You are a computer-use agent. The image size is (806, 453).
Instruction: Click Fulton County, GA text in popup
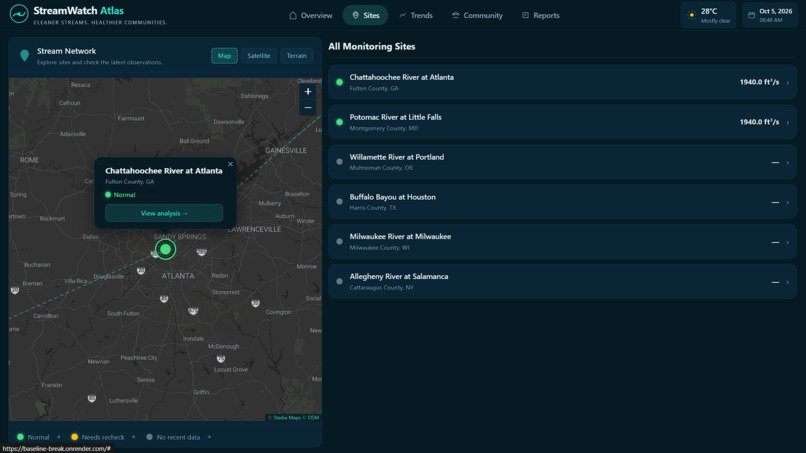(130, 182)
